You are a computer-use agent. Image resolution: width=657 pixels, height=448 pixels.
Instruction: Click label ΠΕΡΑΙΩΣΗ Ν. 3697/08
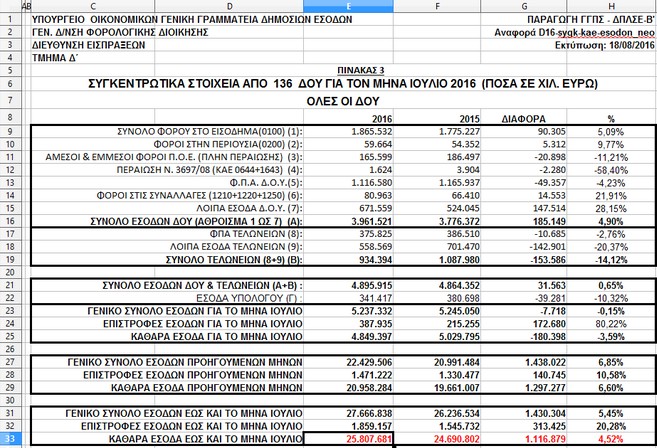pos(210,170)
